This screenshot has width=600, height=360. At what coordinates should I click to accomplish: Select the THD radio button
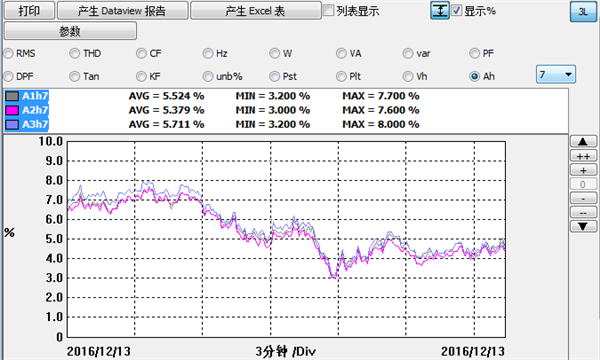click(75, 54)
